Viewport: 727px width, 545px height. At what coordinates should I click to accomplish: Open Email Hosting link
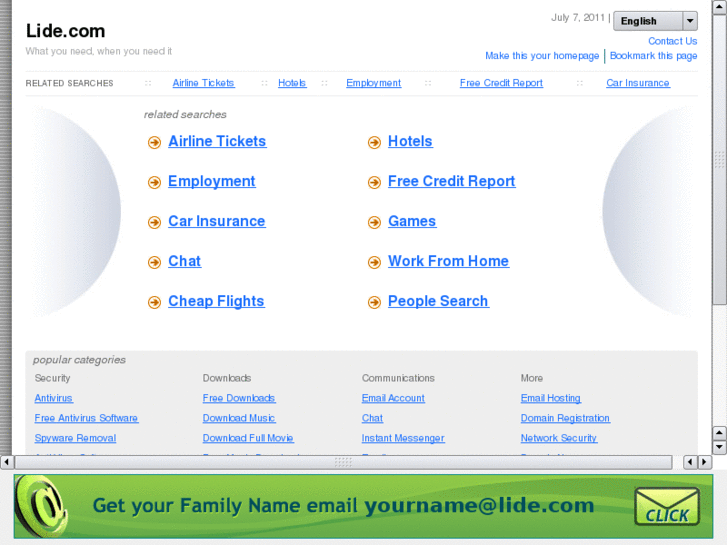[551, 398]
